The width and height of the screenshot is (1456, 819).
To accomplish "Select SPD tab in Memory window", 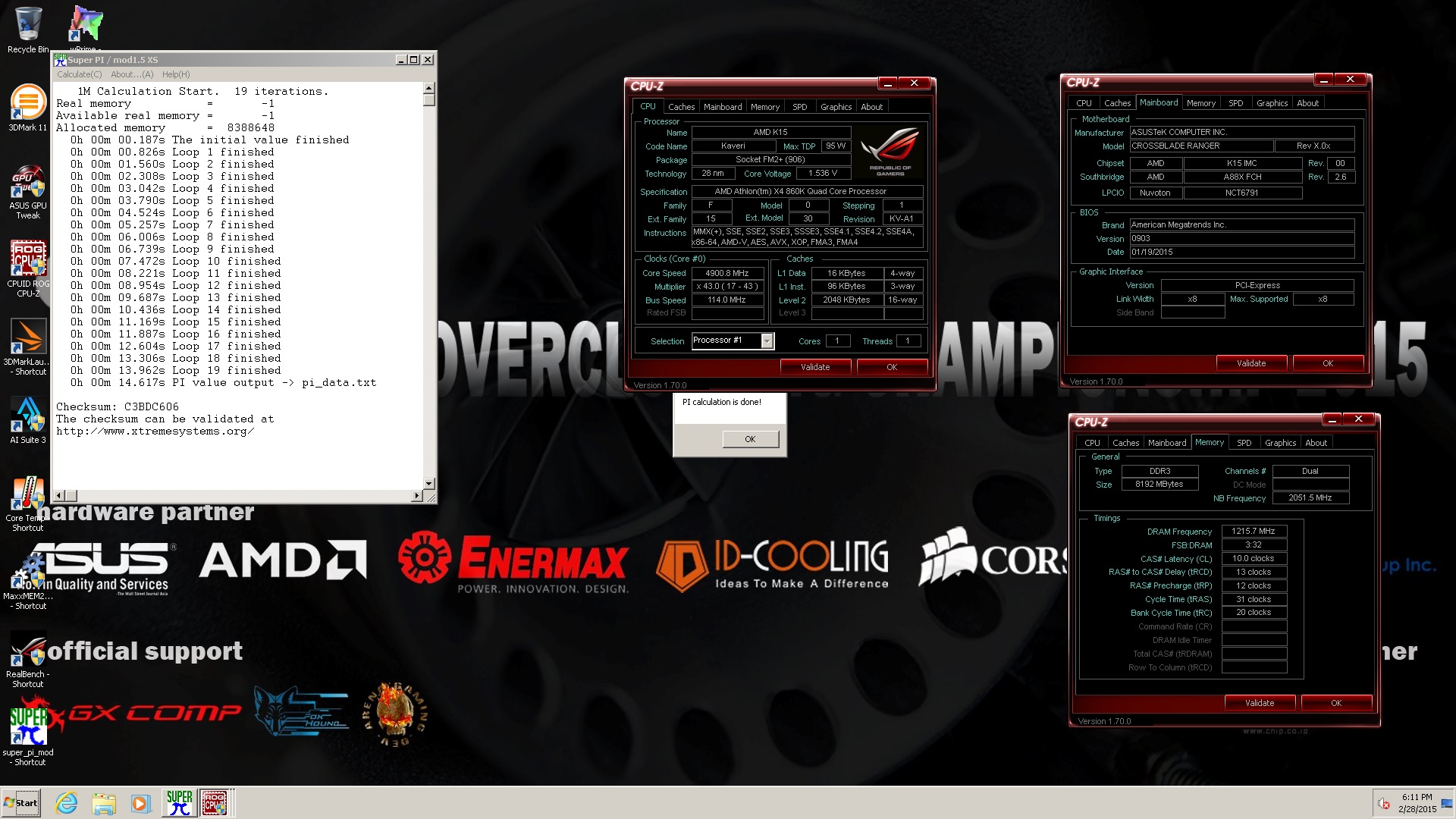I will click(x=1244, y=443).
